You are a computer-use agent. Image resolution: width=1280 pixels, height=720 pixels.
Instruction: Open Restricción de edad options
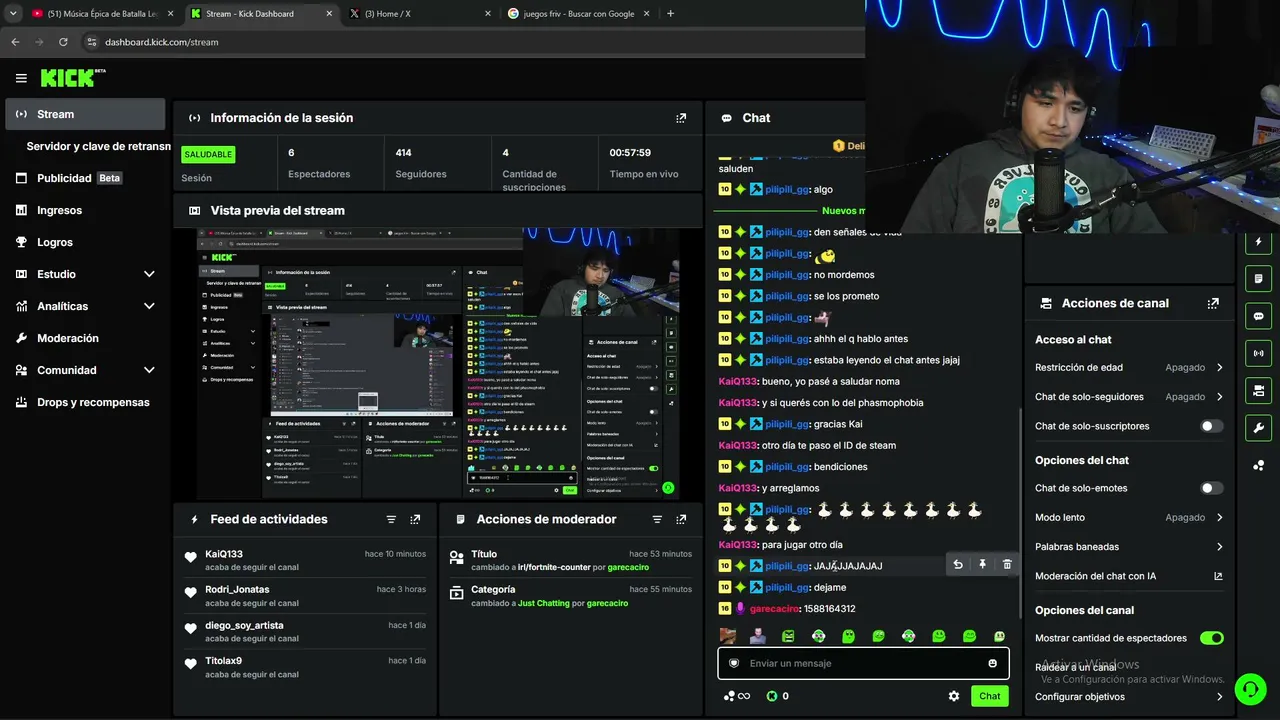coord(1129,368)
